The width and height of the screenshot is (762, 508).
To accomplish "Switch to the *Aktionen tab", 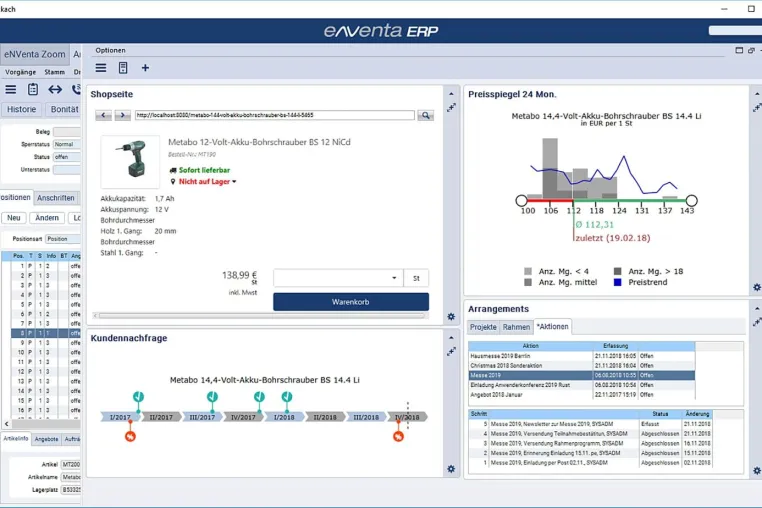I will (x=553, y=327).
